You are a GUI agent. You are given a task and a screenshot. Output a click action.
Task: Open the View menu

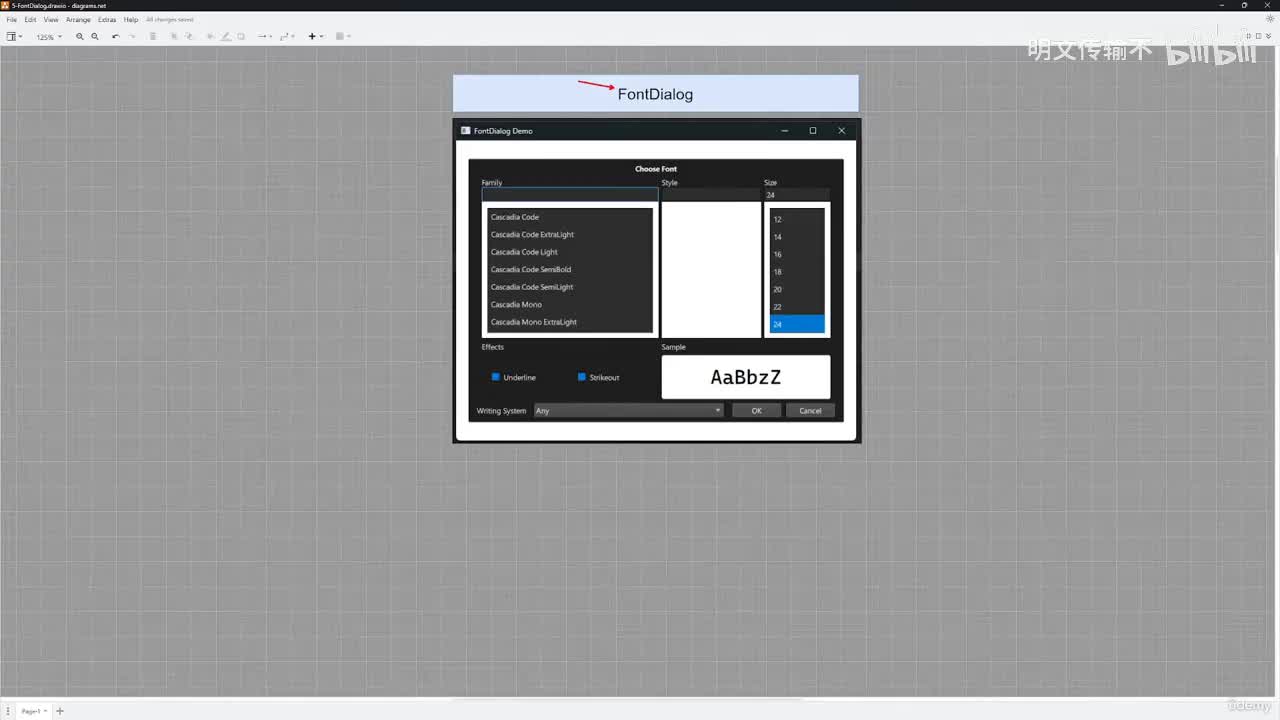coord(51,20)
